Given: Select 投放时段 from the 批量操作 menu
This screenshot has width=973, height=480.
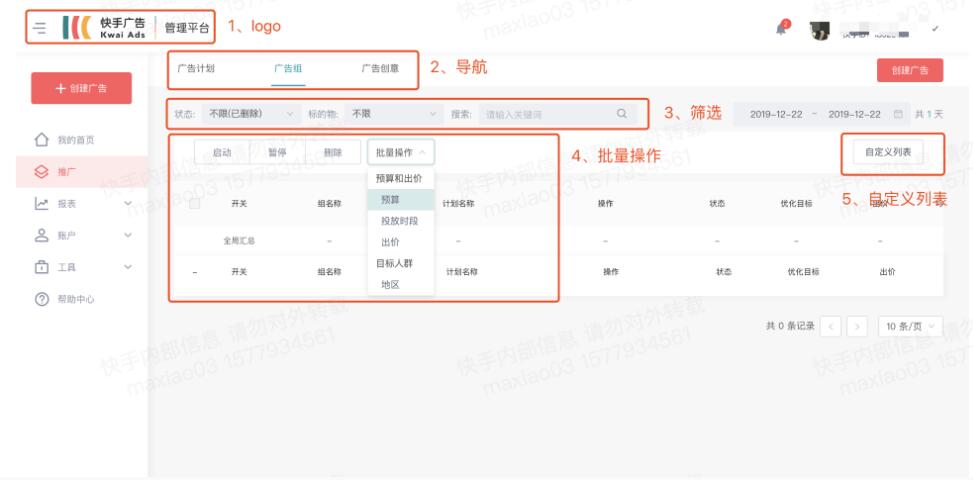Looking at the screenshot, I should 399,221.
